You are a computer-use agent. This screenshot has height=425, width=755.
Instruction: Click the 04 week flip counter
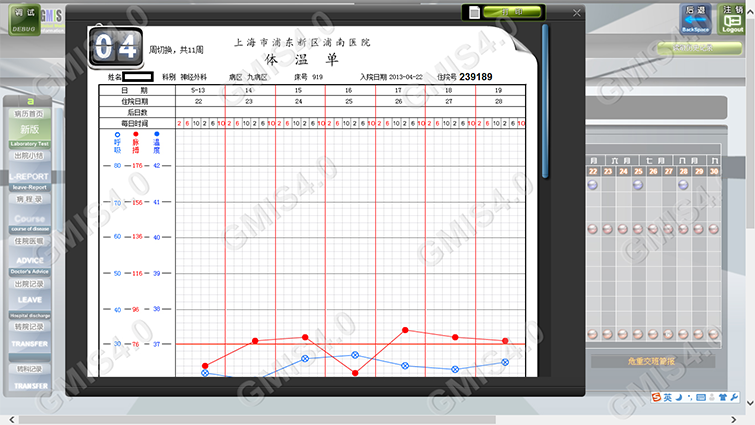click(x=116, y=47)
